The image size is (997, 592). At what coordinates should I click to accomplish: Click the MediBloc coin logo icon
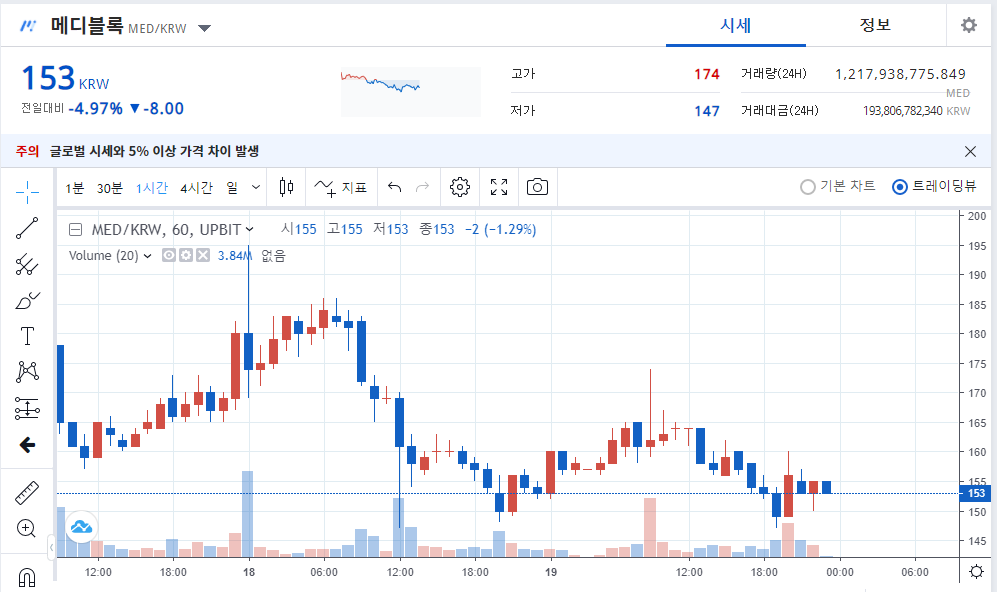click(x=29, y=25)
